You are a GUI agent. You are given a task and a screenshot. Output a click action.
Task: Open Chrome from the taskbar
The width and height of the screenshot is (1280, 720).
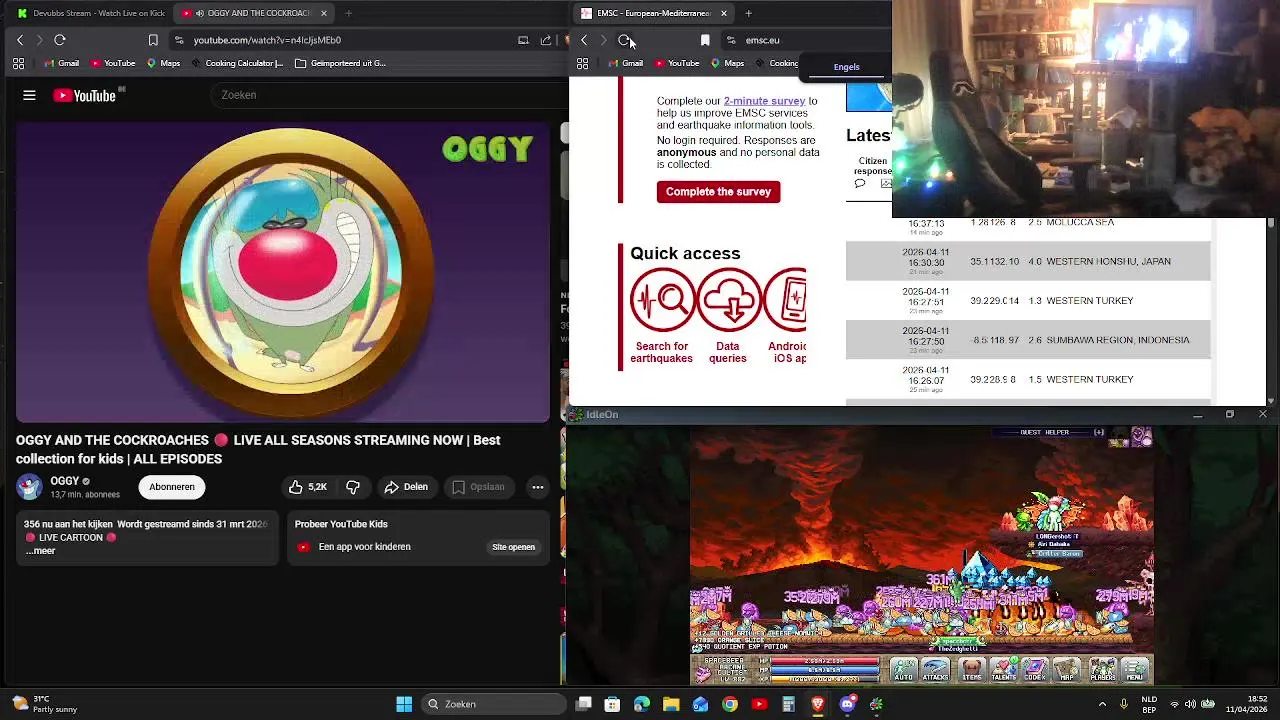(x=730, y=704)
